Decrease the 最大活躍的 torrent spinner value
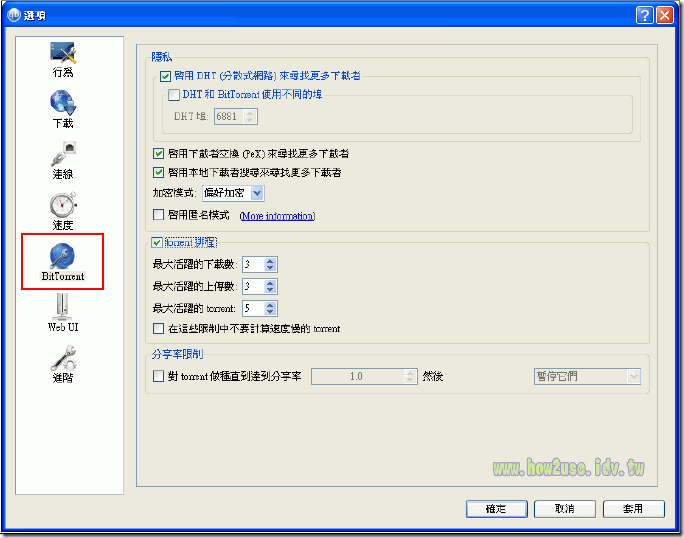 coord(271,314)
